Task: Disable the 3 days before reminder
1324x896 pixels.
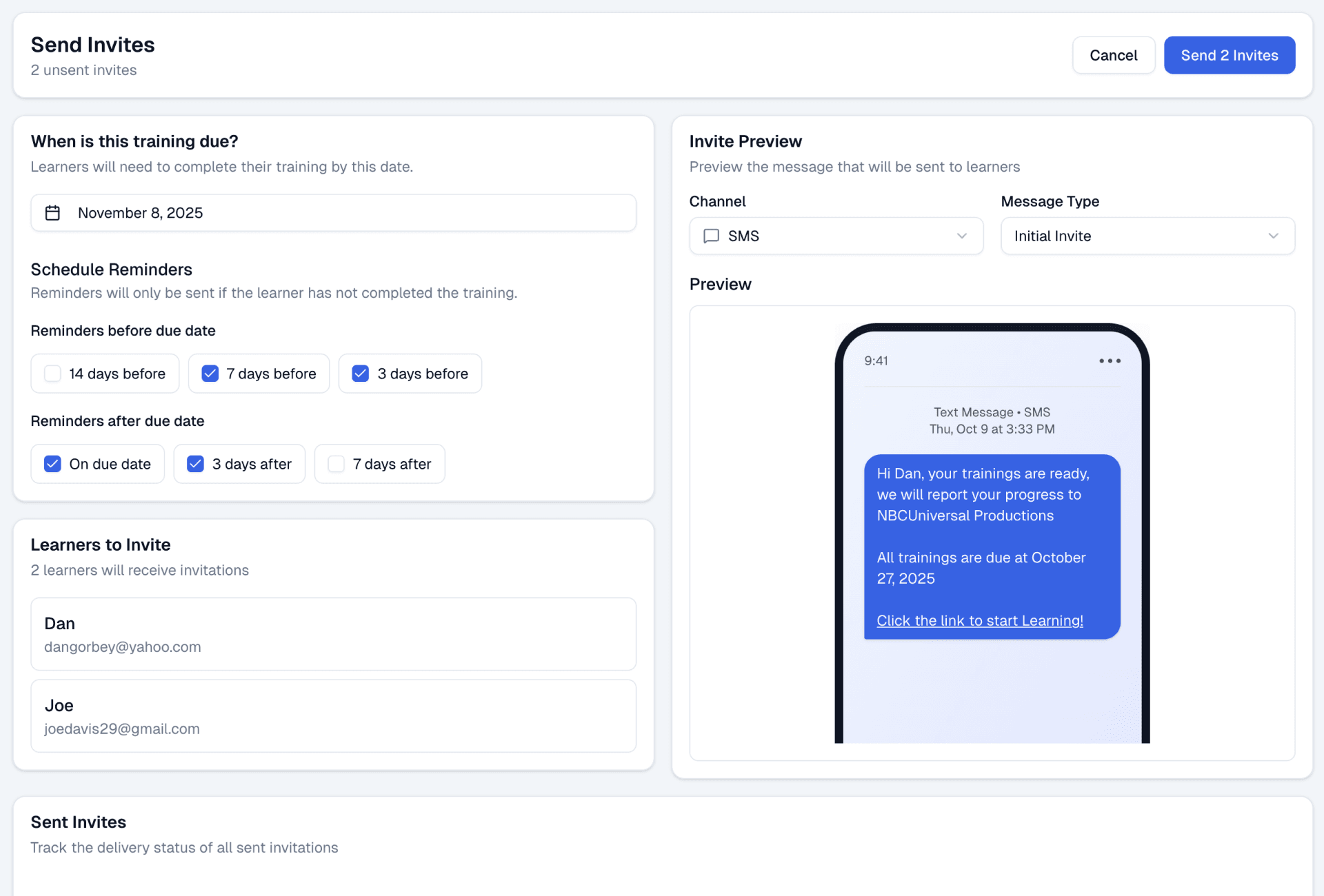Action: click(x=361, y=374)
